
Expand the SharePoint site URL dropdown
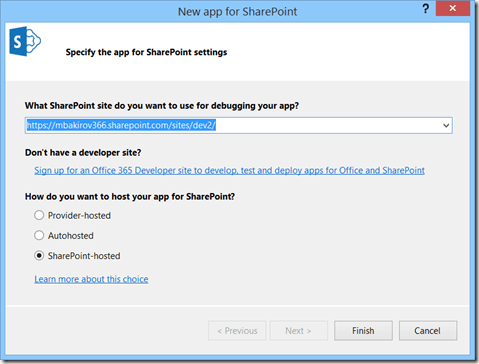[x=446, y=126]
